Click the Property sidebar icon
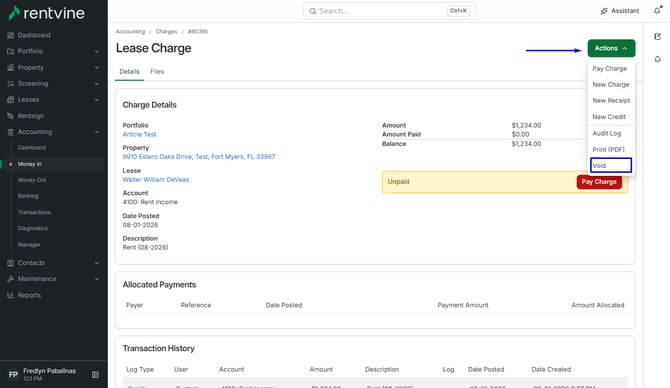Image resolution: width=670 pixels, height=388 pixels. (11, 68)
